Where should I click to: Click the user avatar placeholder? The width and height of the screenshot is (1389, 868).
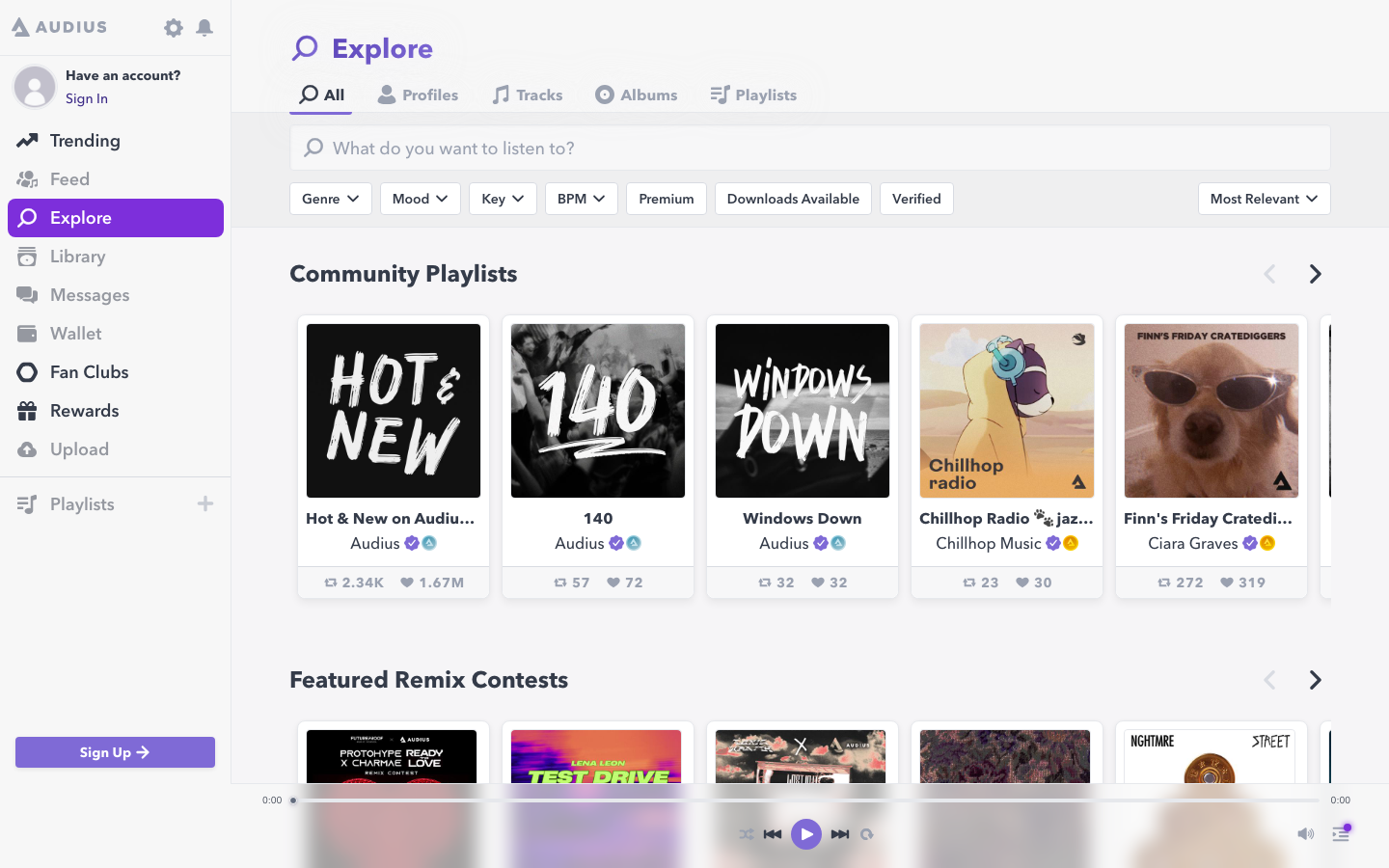(35, 87)
